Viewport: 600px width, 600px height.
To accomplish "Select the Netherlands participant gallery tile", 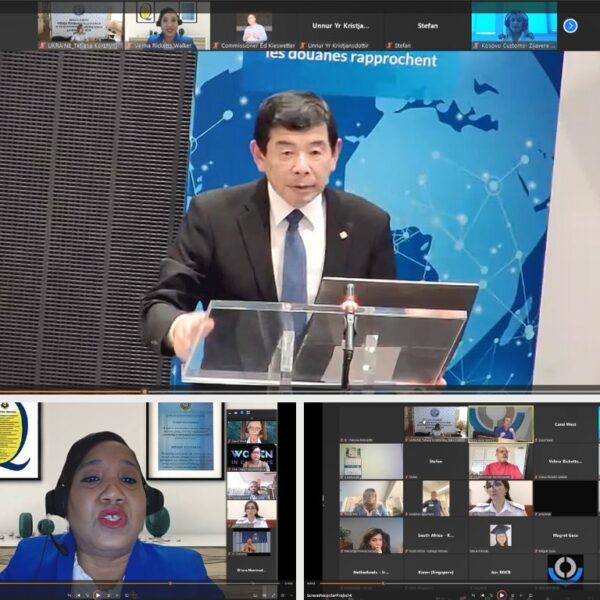I will tap(371, 572).
